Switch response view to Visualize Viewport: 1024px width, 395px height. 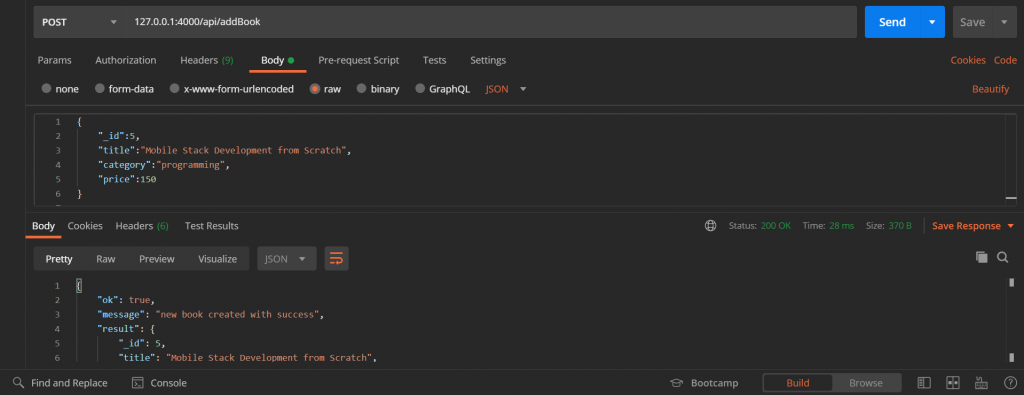point(217,259)
